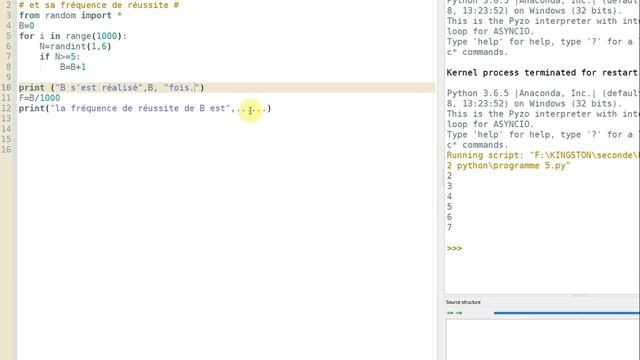Click the empty Source structure outline list
The image size is (640, 360).
(543, 340)
